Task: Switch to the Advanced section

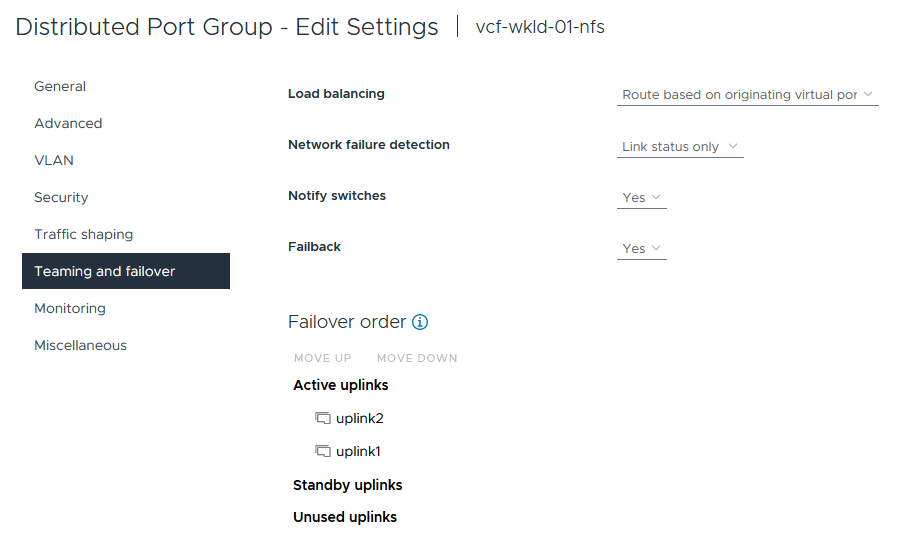Action: 68,124
